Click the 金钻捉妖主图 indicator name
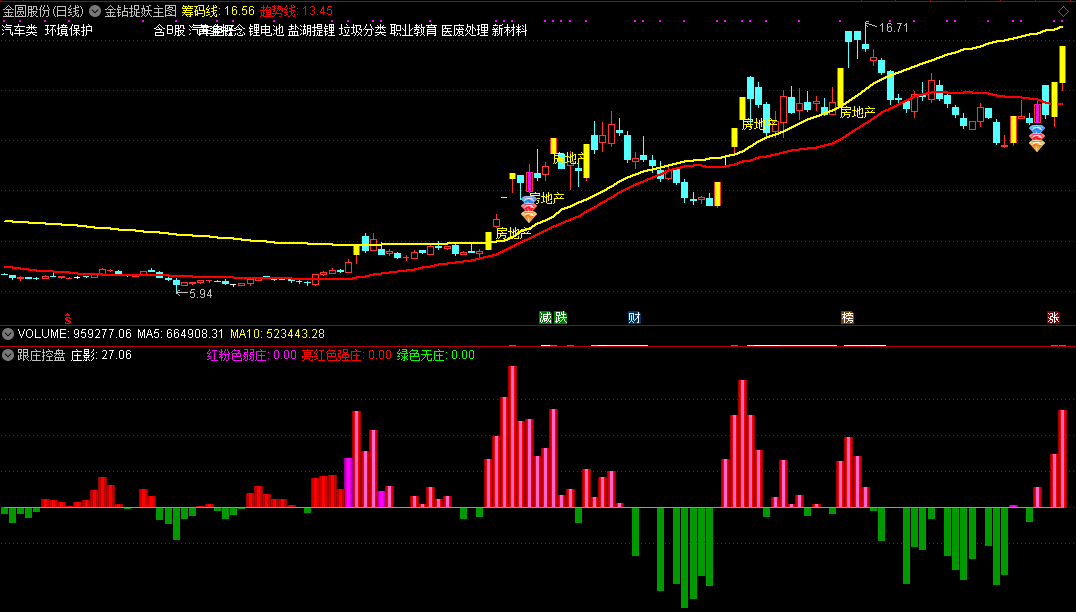This screenshot has width=1076, height=612. pos(140,11)
